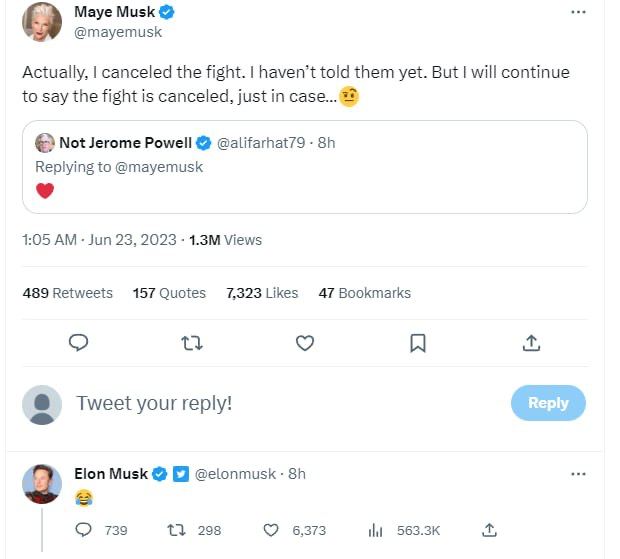Retweet Elon Musk's reply
This screenshot has height=559, width=620.
point(173,530)
